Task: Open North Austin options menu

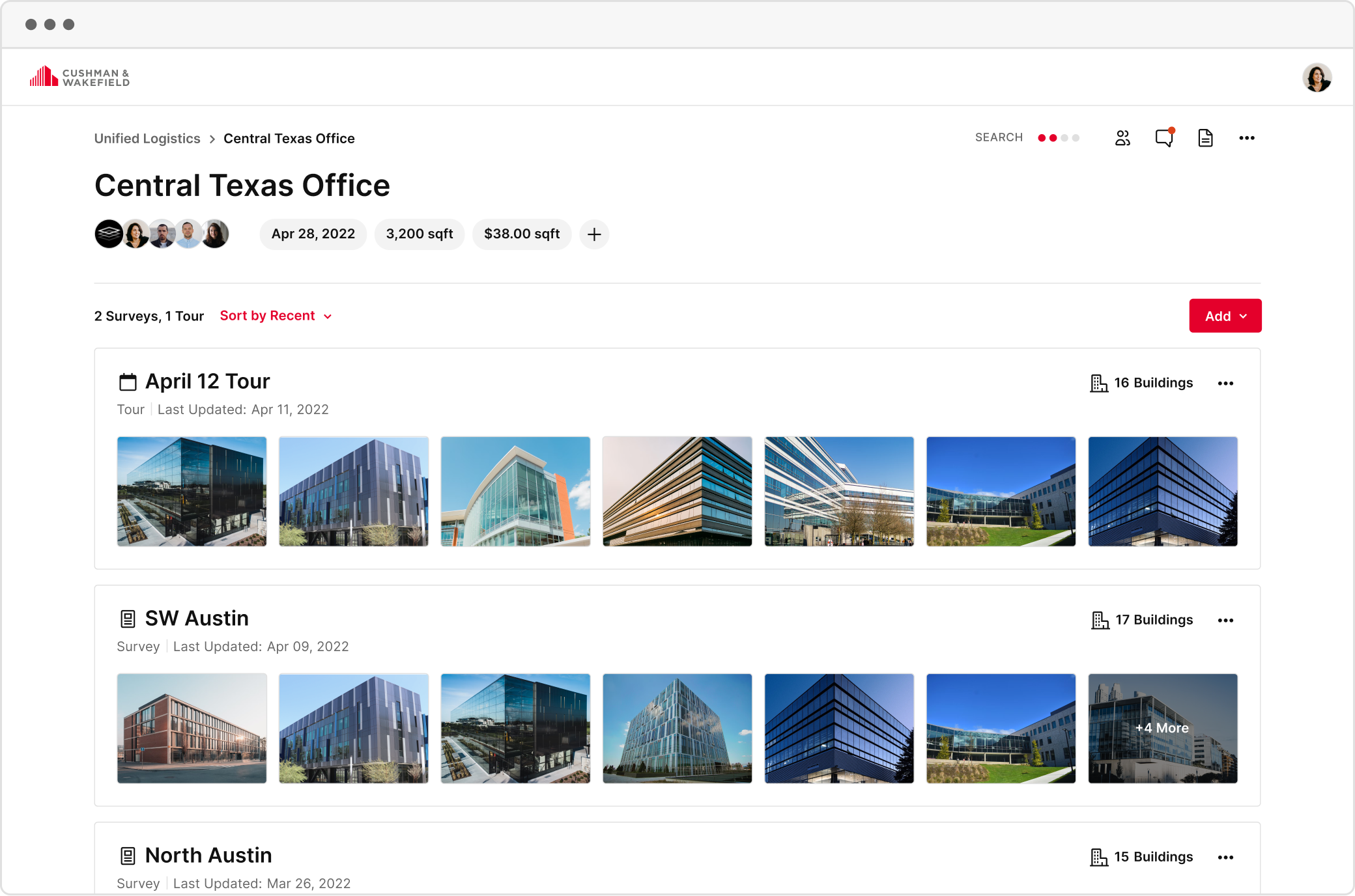Action: [x=1225, y=858]
